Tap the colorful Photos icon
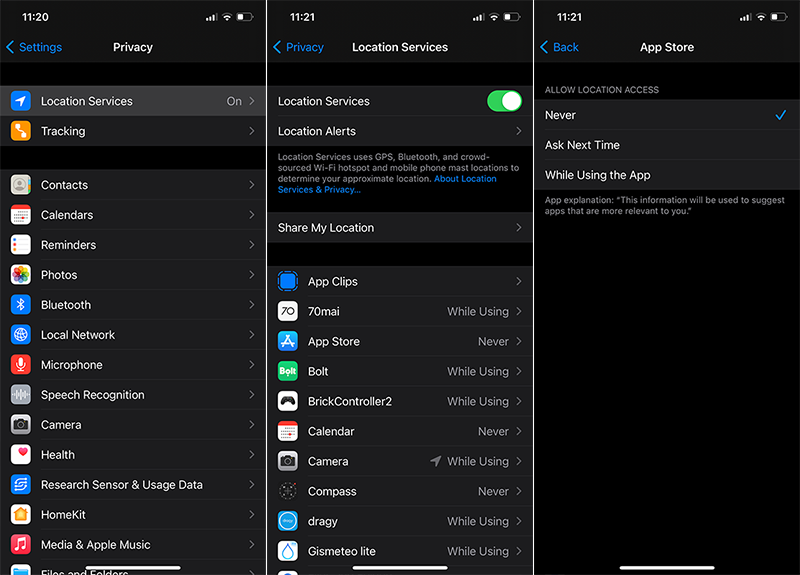The height and width of the screenshot is (575, 800). (x=21, y=274)
